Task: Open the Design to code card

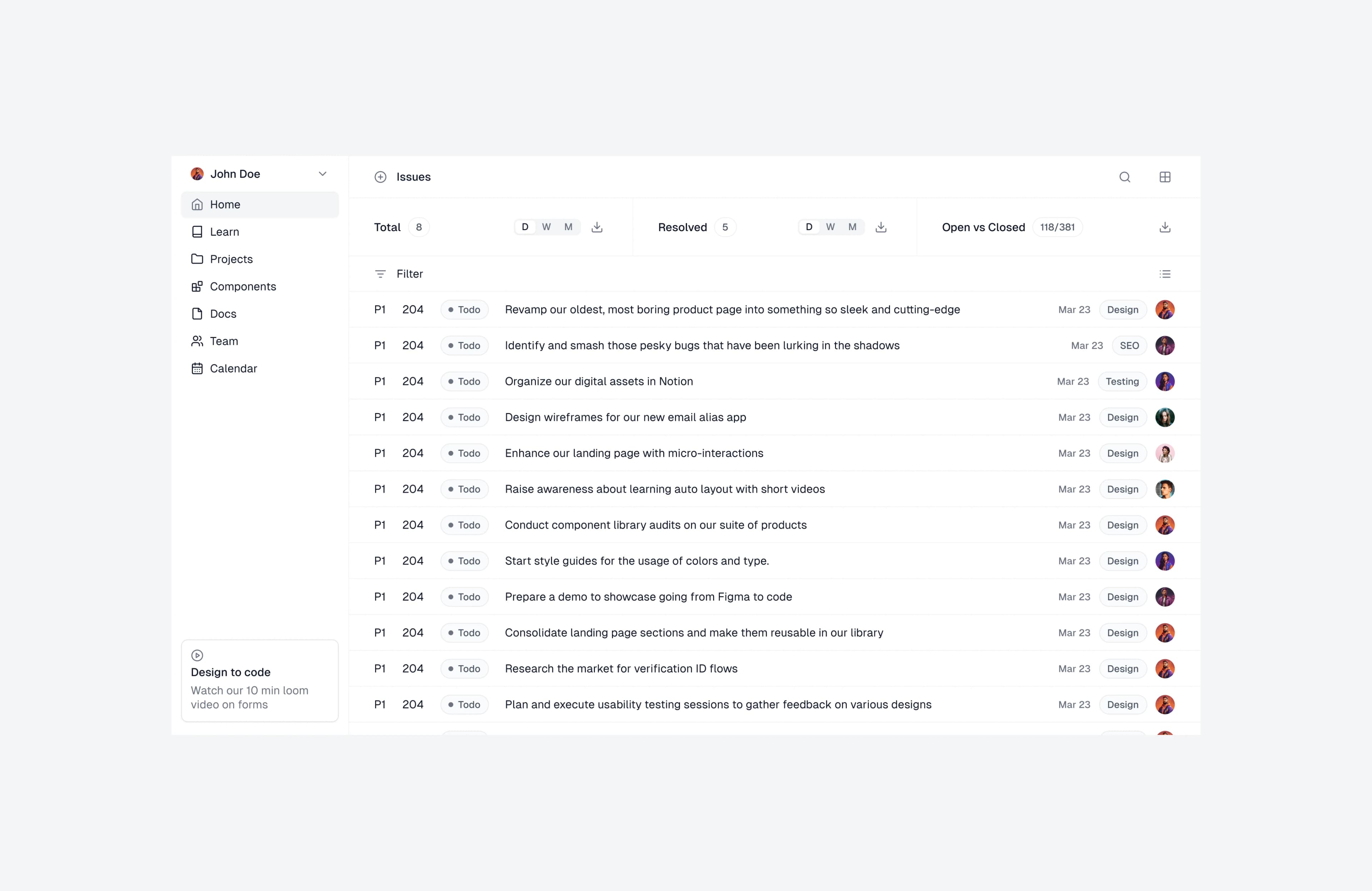Action: [260, 681]
